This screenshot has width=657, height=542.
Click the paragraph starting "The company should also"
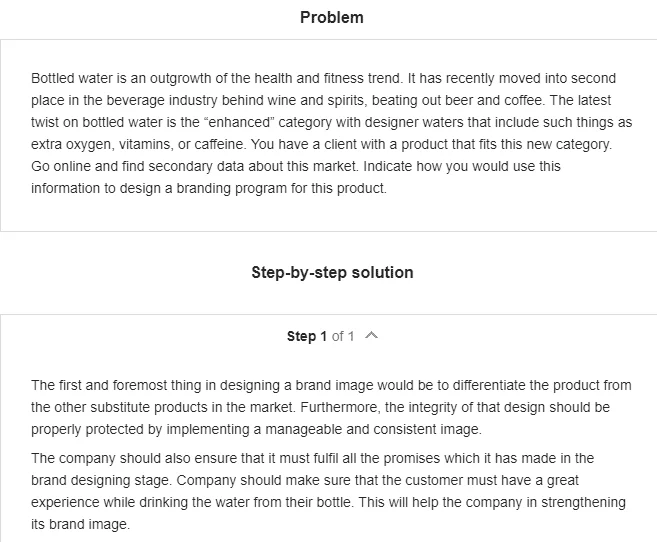pos(328,491)
